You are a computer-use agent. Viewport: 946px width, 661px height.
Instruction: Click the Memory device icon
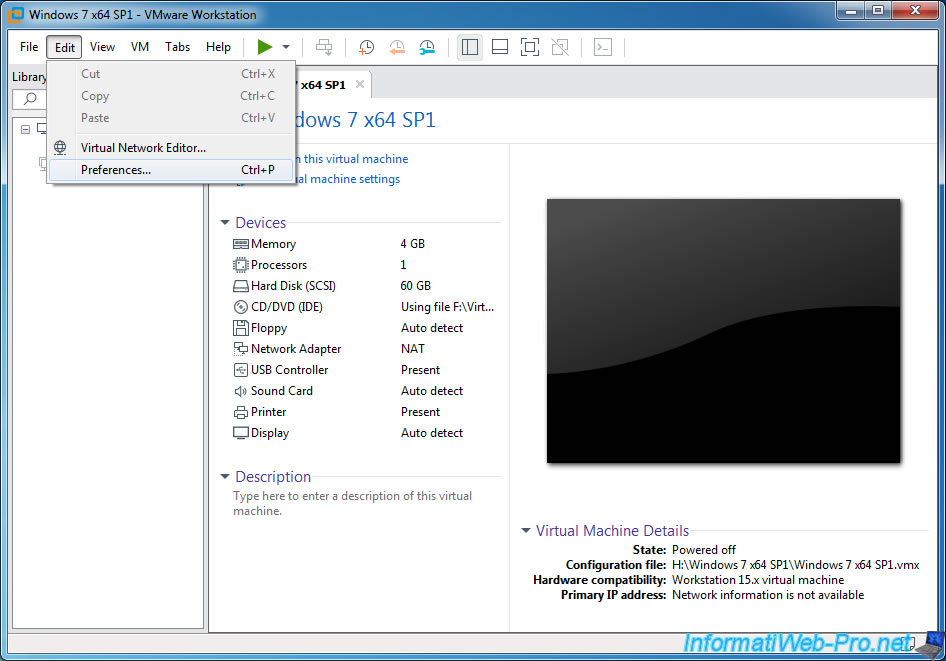click(241, 244)
